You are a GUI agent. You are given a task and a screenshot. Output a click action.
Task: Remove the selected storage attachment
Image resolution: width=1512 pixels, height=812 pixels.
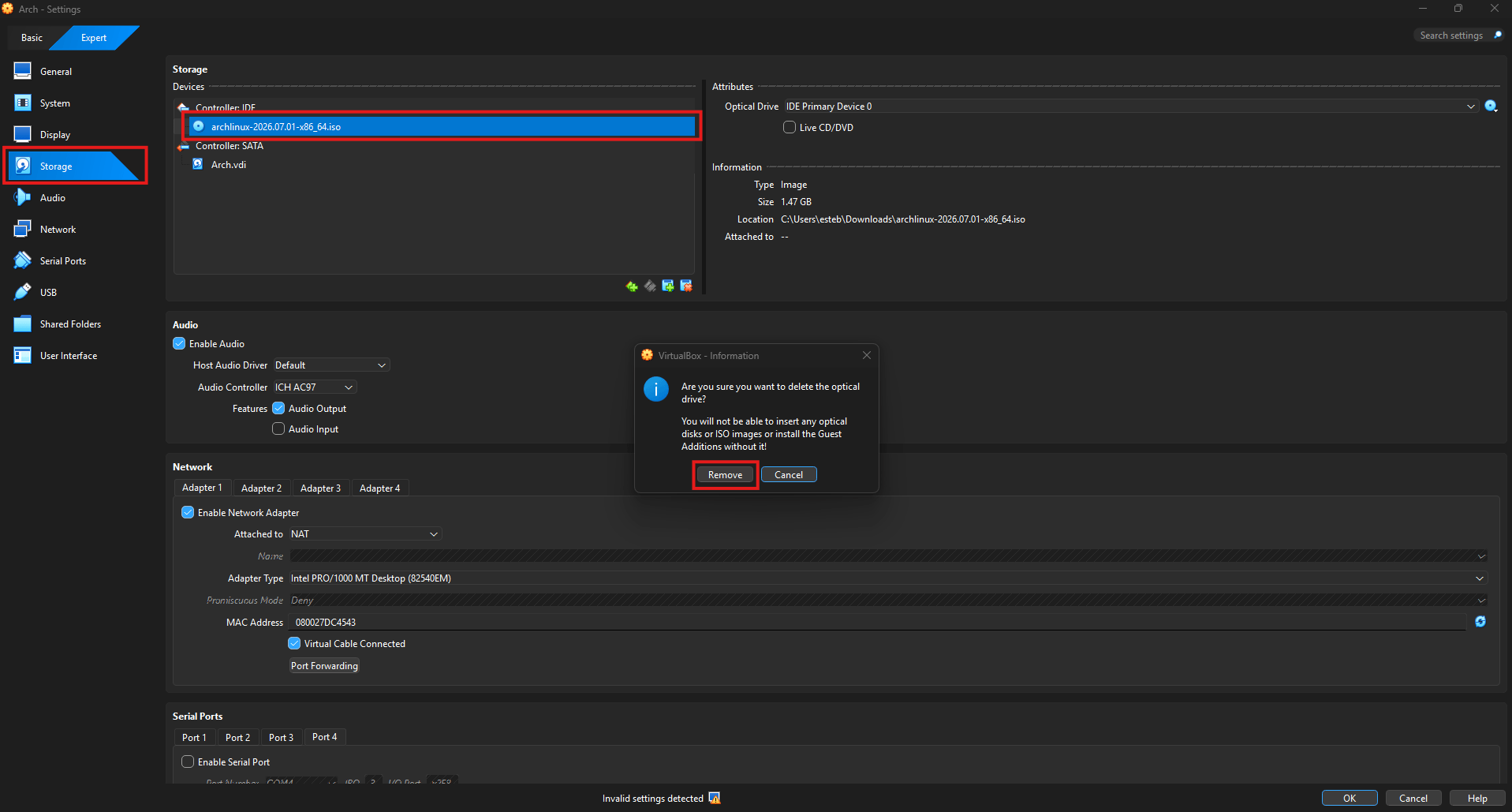tap(686, 286)
